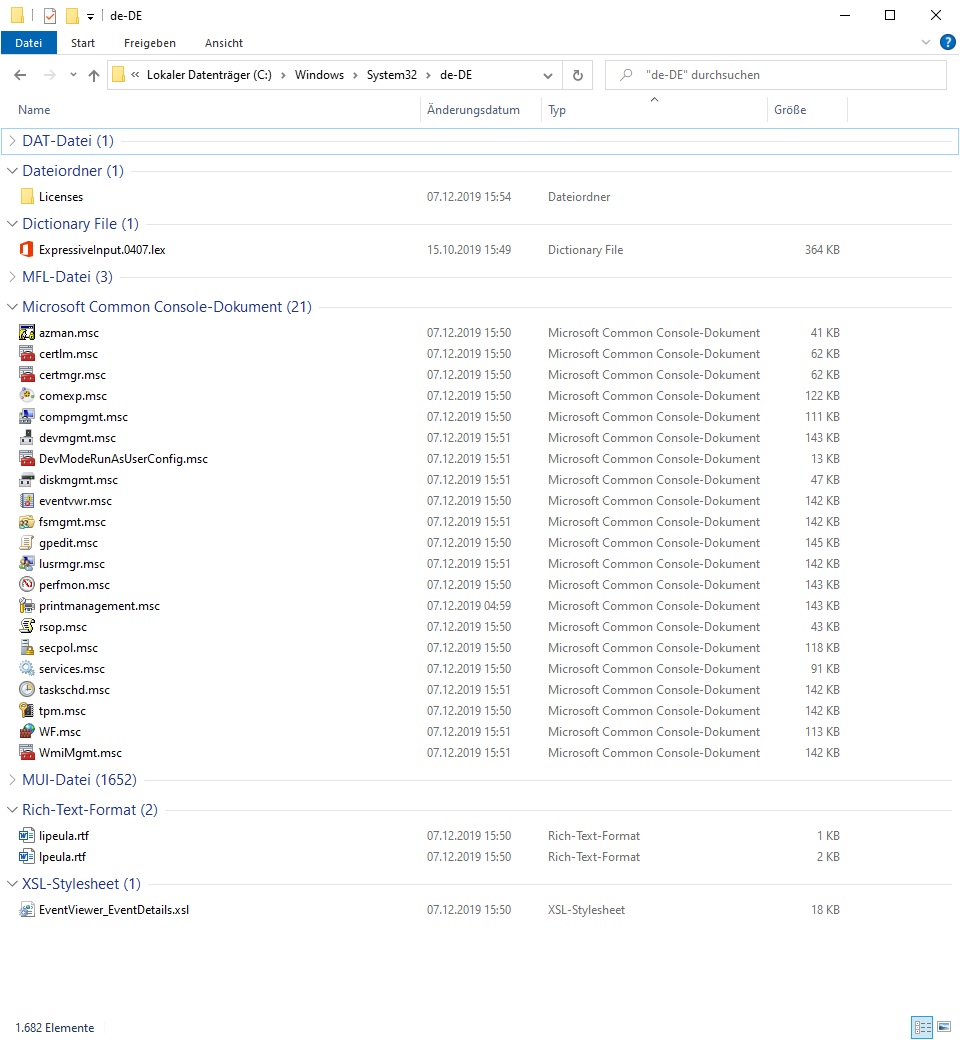Click the devmgmt.msc file icon

pyautogui.click(x=27, y=438)
